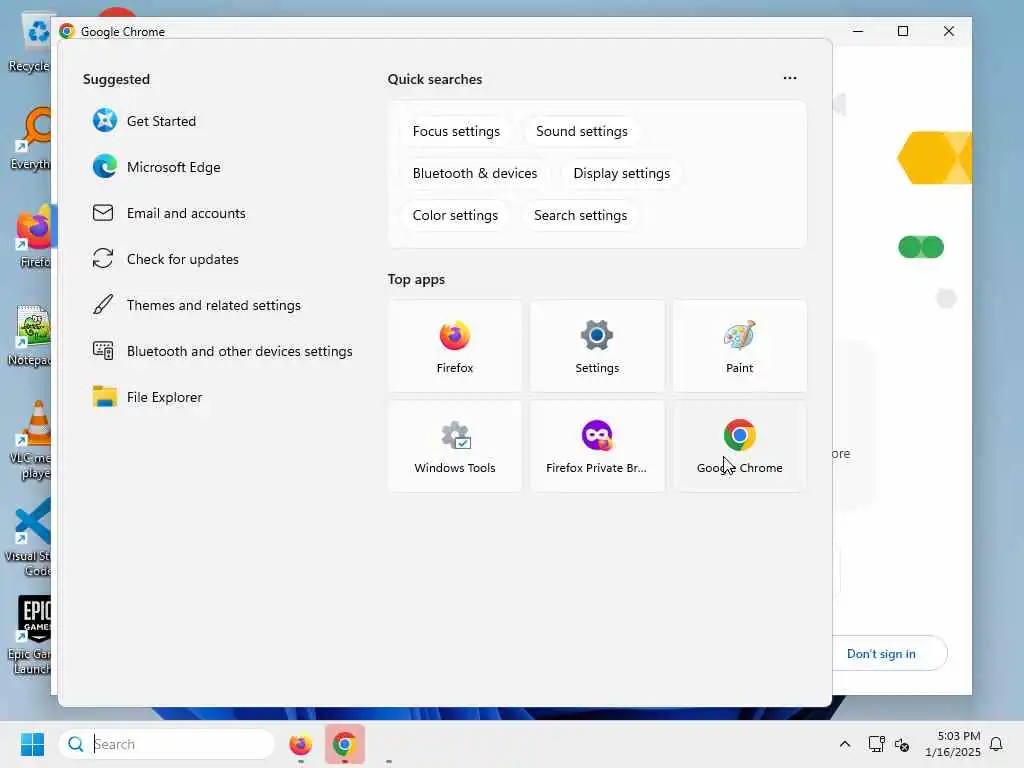
Task: Click the Sound settings quick search
Action: coord(581,131)
